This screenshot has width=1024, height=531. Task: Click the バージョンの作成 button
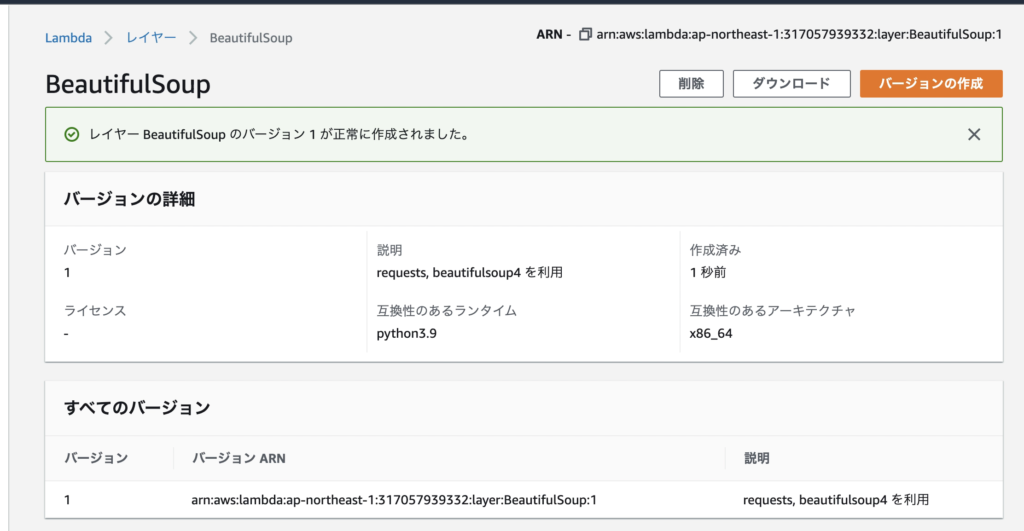931,84
